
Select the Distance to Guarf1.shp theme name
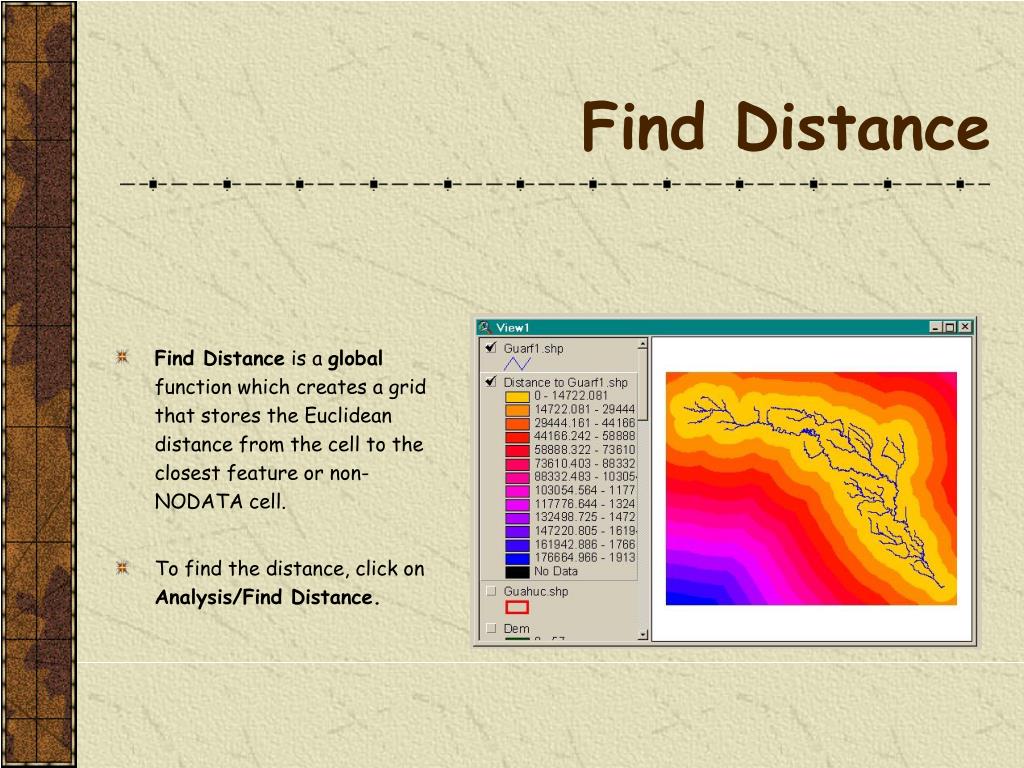[x=566, y=382]
